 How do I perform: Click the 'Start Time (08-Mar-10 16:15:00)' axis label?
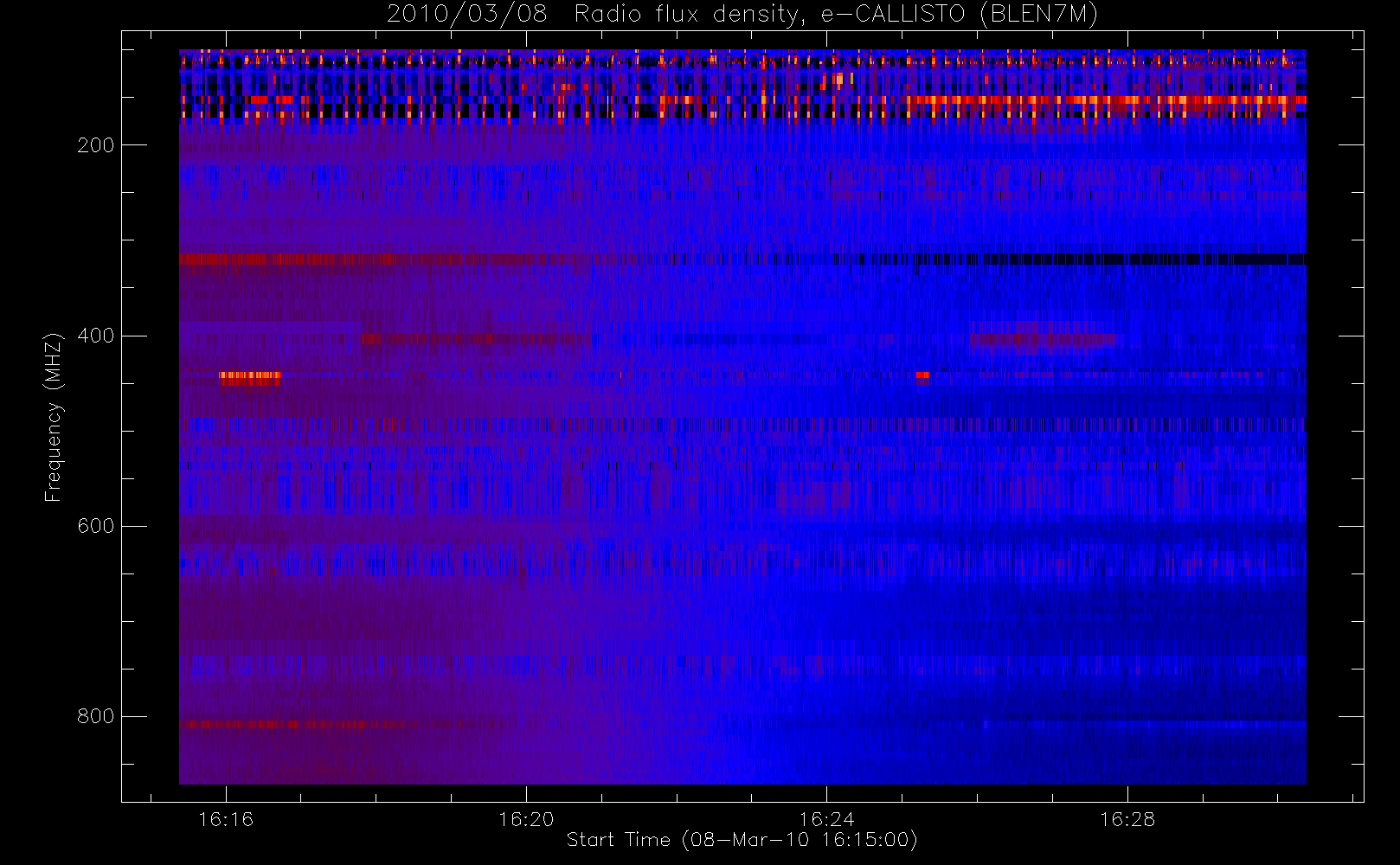742,840
